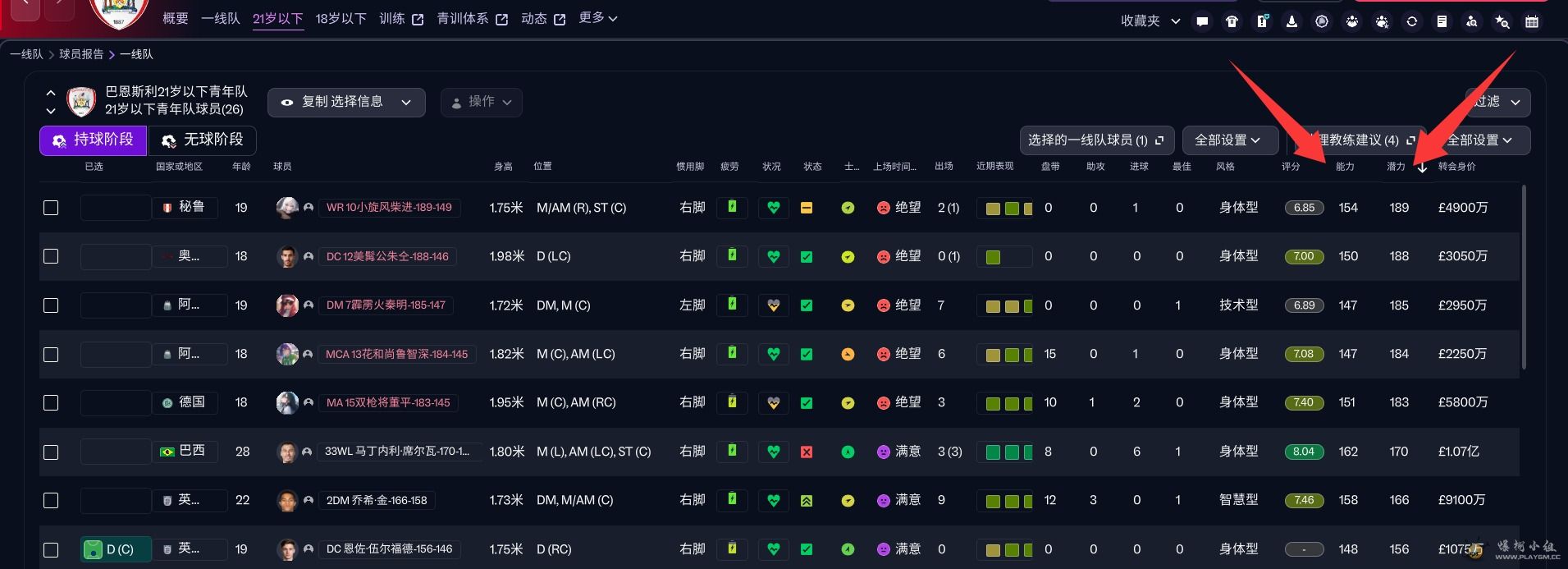The image size is (1568, 569).
Task: Open the 更多 menu
Action: point(598,18)
